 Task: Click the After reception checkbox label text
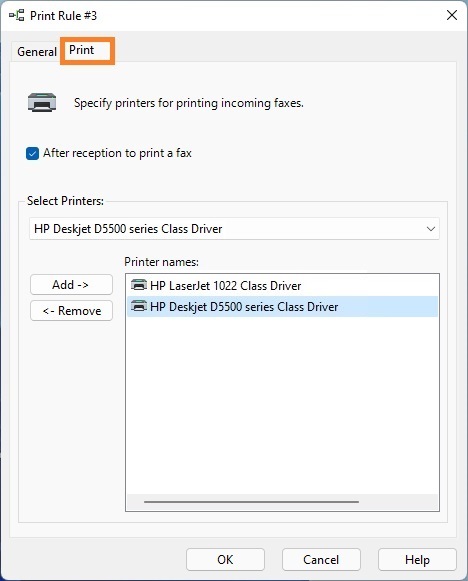point(117,153)
